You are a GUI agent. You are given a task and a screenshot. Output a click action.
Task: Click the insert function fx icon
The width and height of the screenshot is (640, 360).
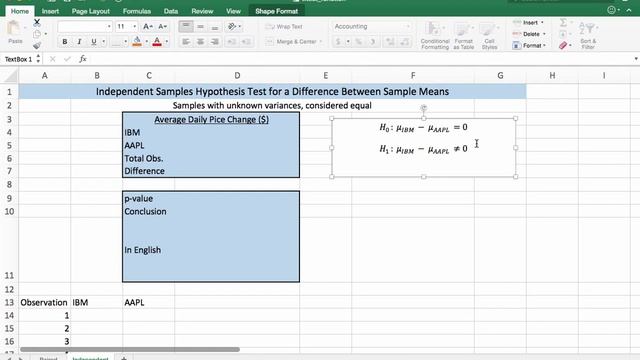coord(83,59)
